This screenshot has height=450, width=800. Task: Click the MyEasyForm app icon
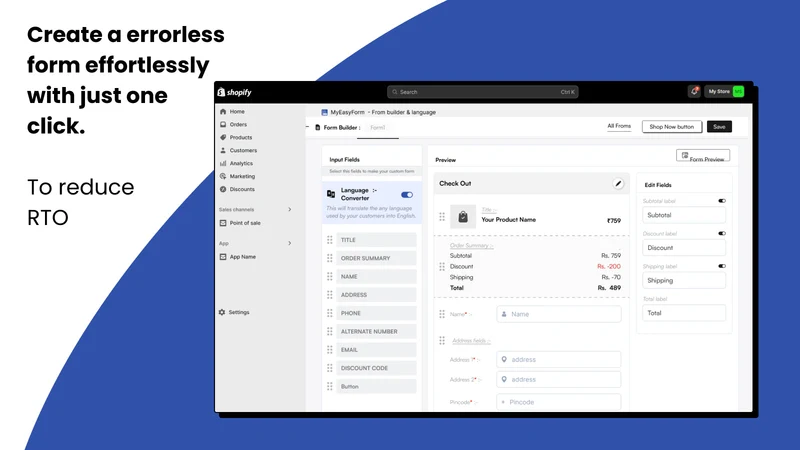[x=324, y=112]
